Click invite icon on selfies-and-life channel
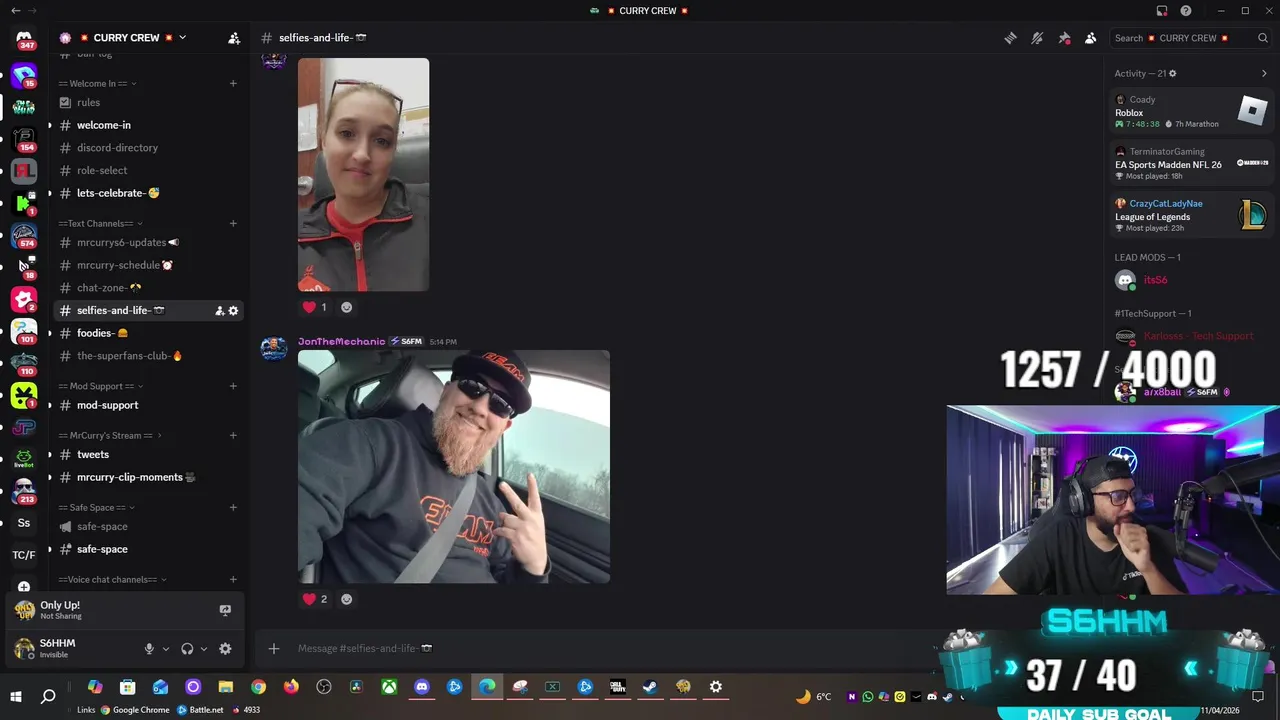 pos(219,311)
